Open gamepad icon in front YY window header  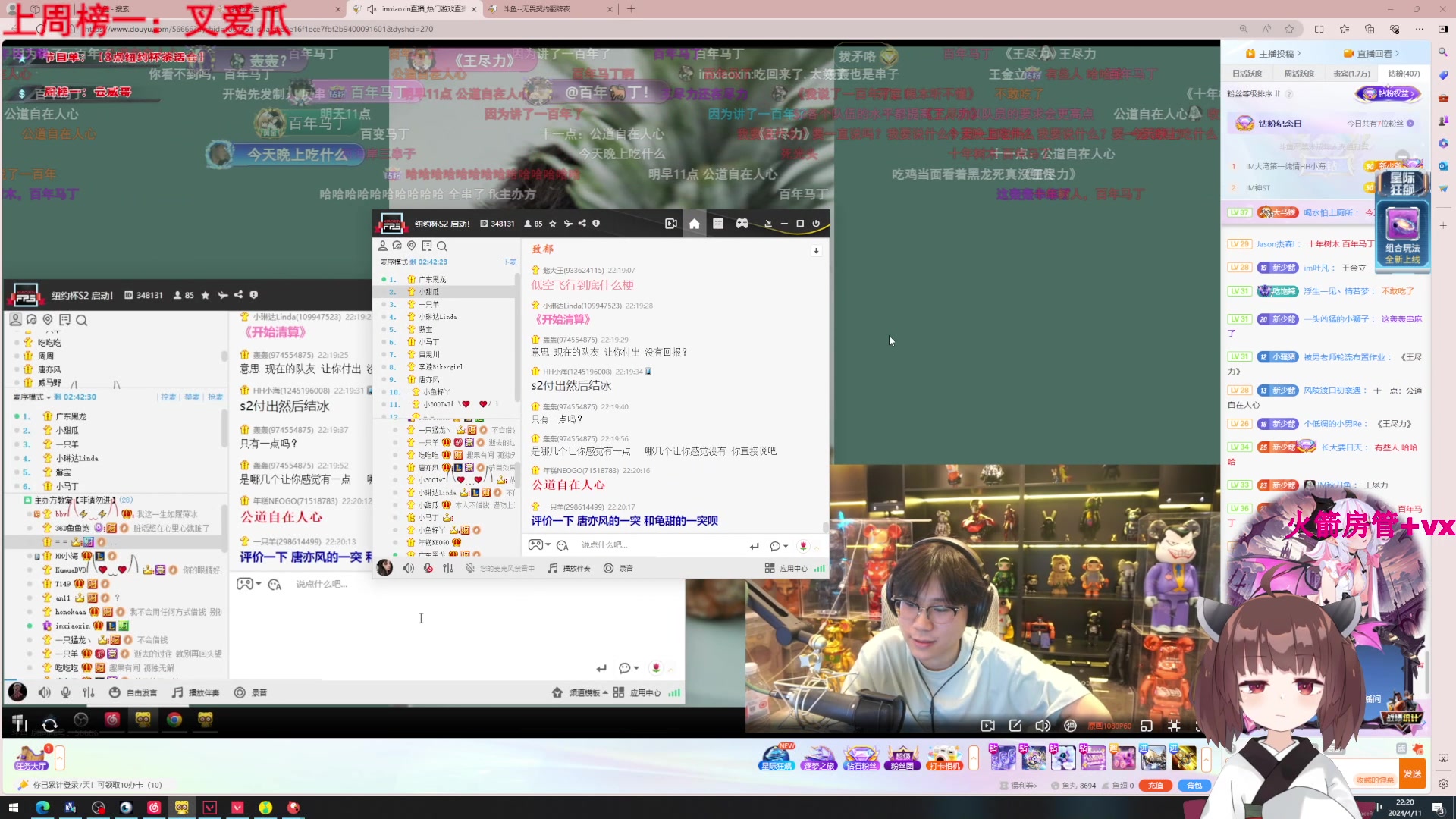pyautogui.click(x=742, y=224)
